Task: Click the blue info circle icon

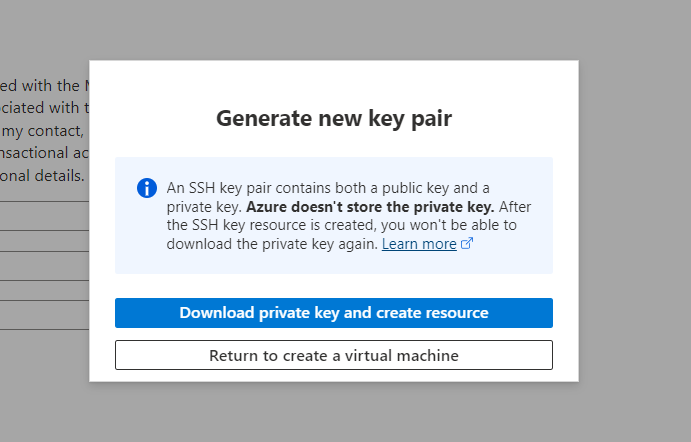Action: [147, 188]
